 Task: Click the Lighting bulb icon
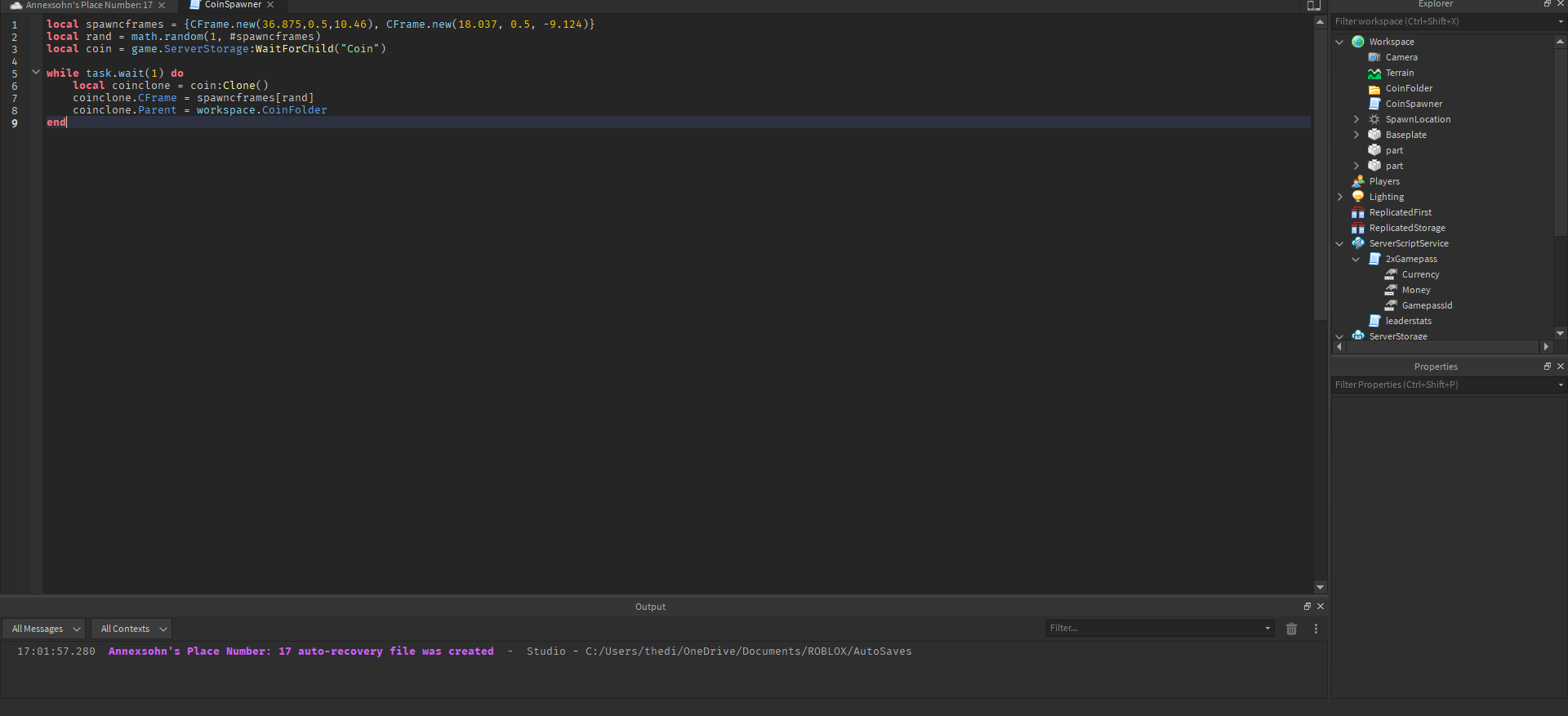(1358, 197)
